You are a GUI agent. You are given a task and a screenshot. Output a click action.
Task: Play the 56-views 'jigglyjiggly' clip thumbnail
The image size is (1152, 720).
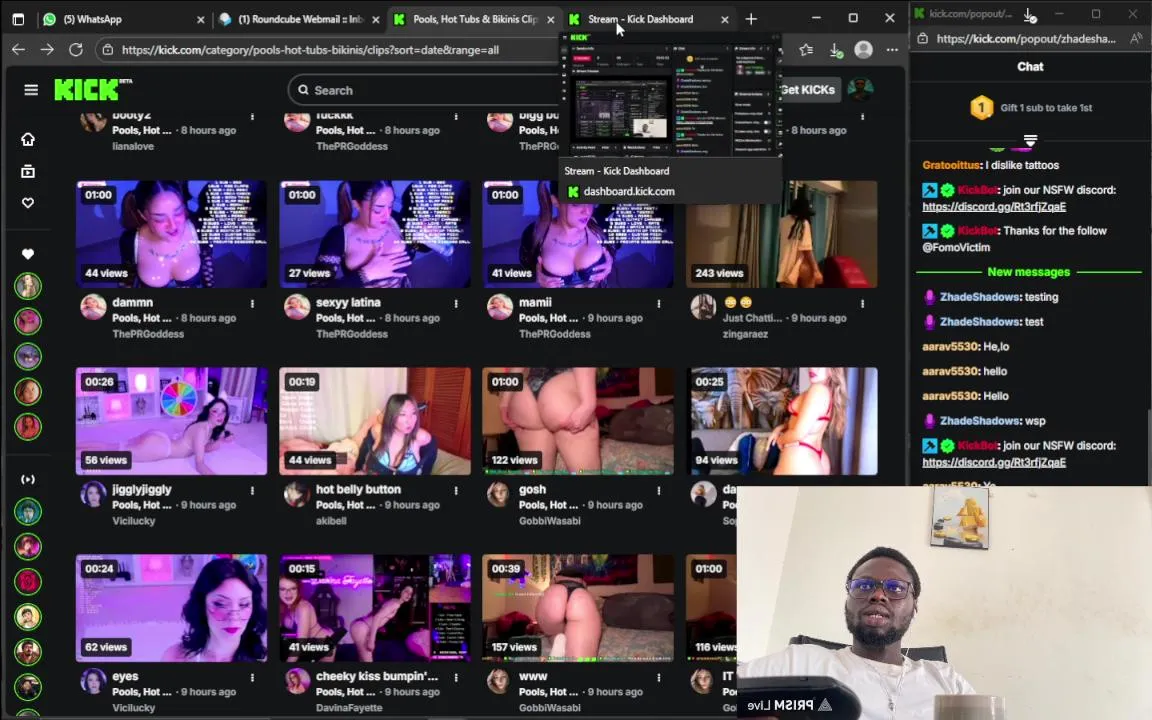click(x=171, y=421)
